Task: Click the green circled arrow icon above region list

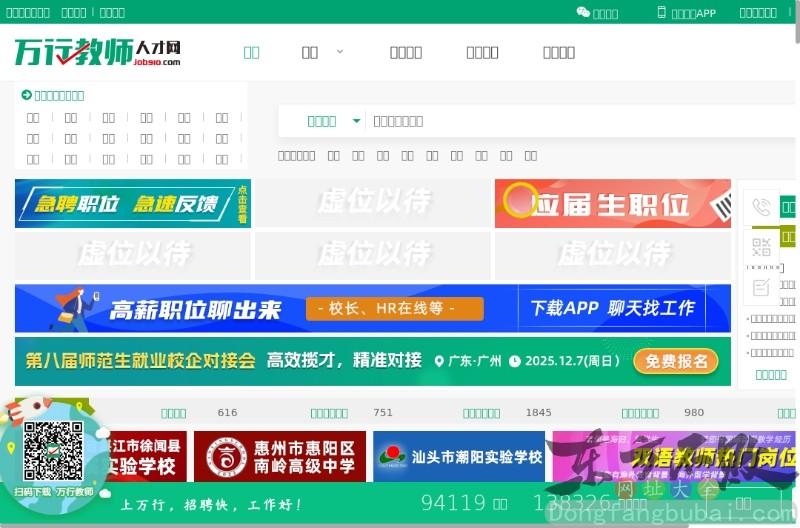Action: click(27, 95)
